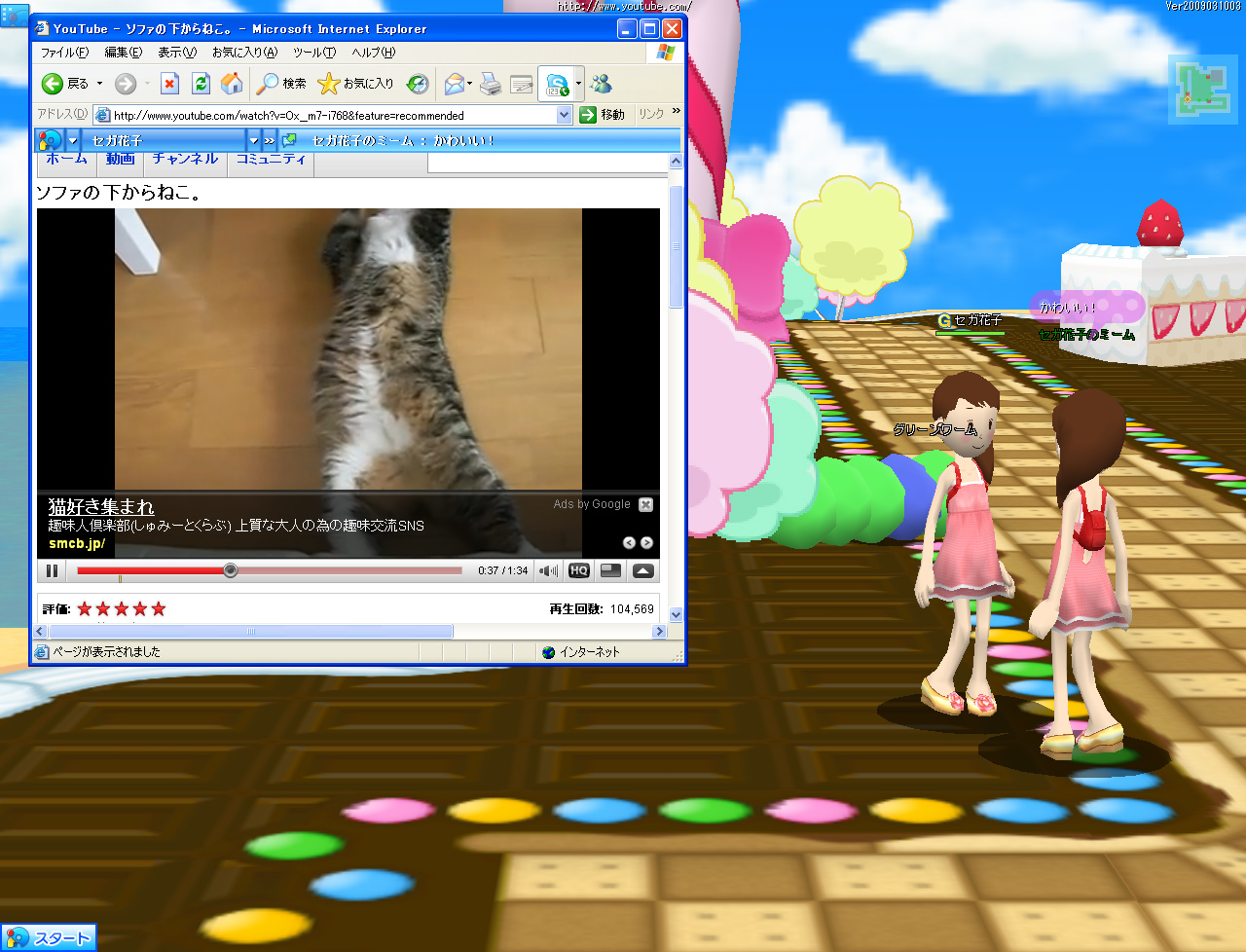
Task: Click the address bar URL field
Action: 332,115
